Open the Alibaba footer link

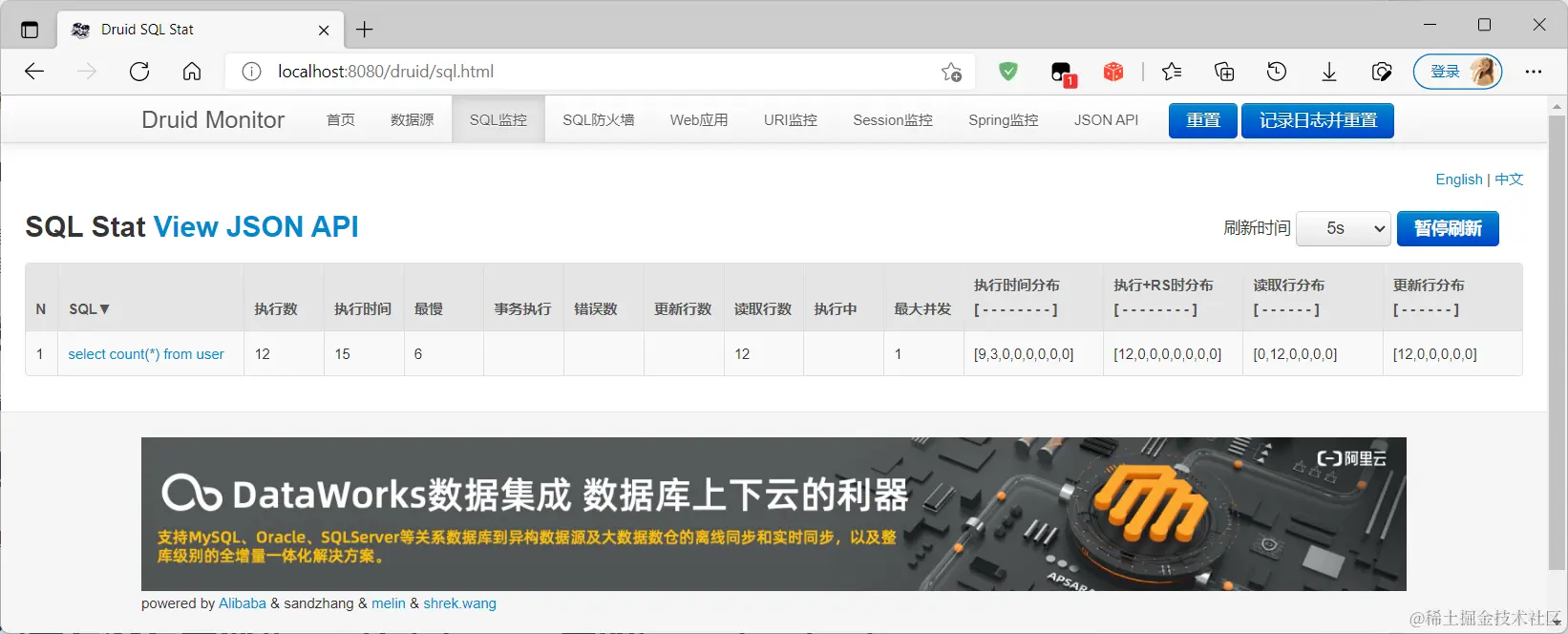pos(243,603)
